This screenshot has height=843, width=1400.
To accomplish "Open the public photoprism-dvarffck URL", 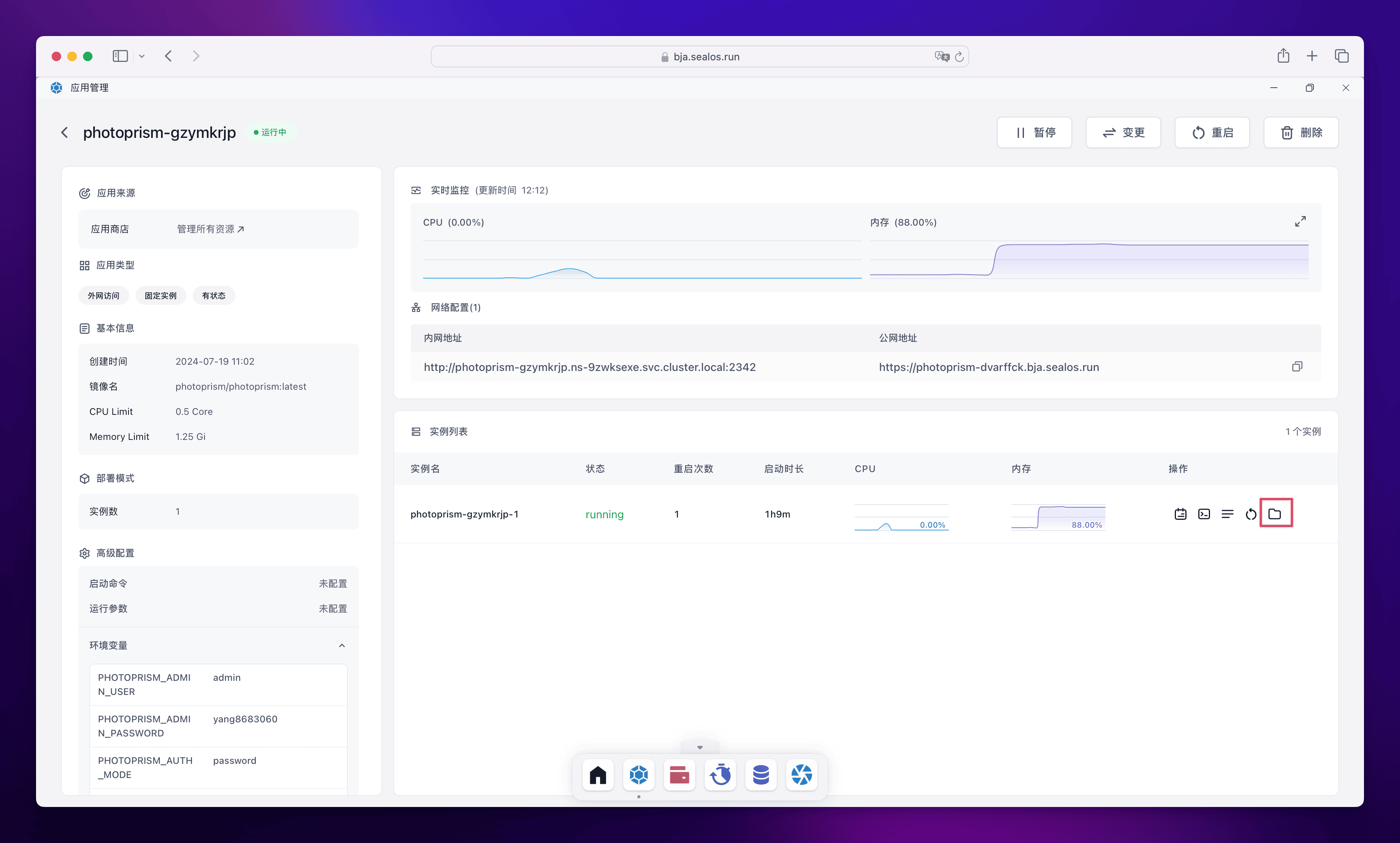I will pos(989,367).
